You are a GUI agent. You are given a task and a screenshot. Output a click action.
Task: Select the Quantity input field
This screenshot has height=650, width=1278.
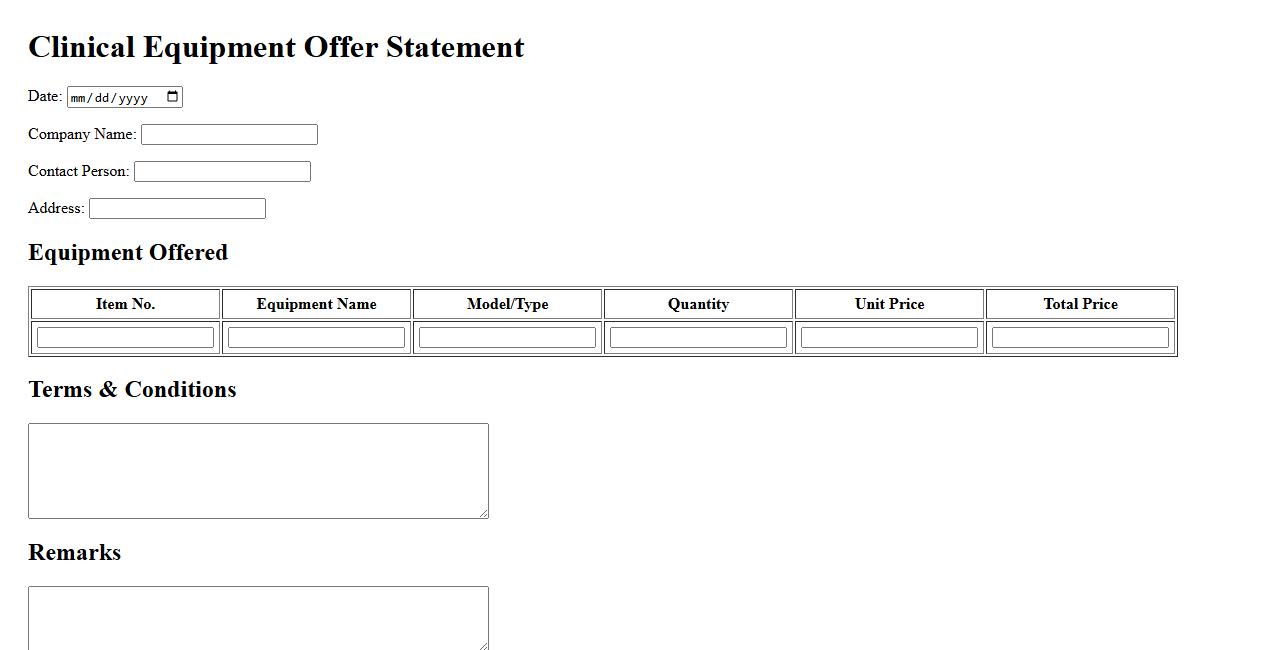698,338
